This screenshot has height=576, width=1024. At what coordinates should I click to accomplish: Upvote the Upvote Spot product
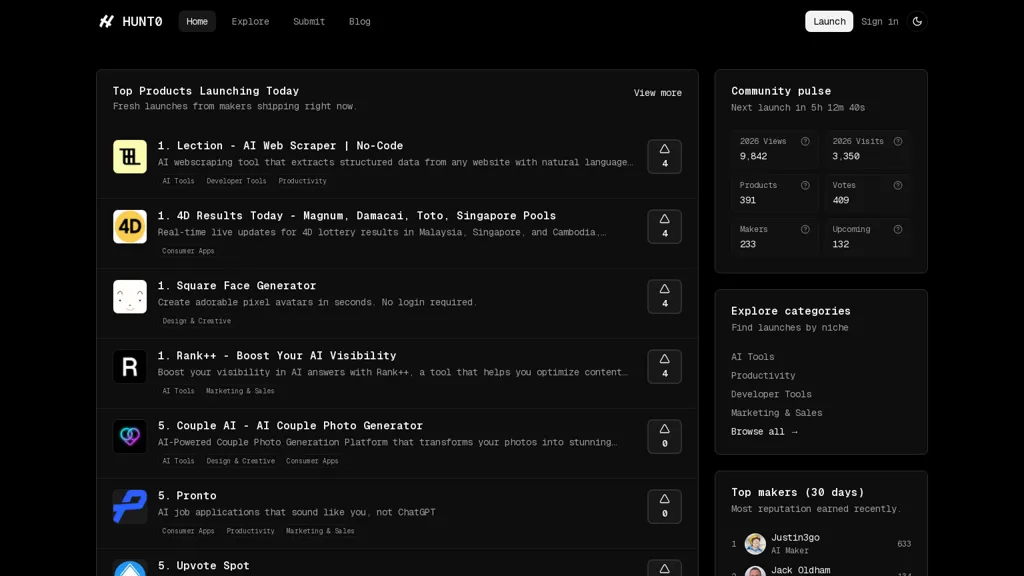click(664, 568)
